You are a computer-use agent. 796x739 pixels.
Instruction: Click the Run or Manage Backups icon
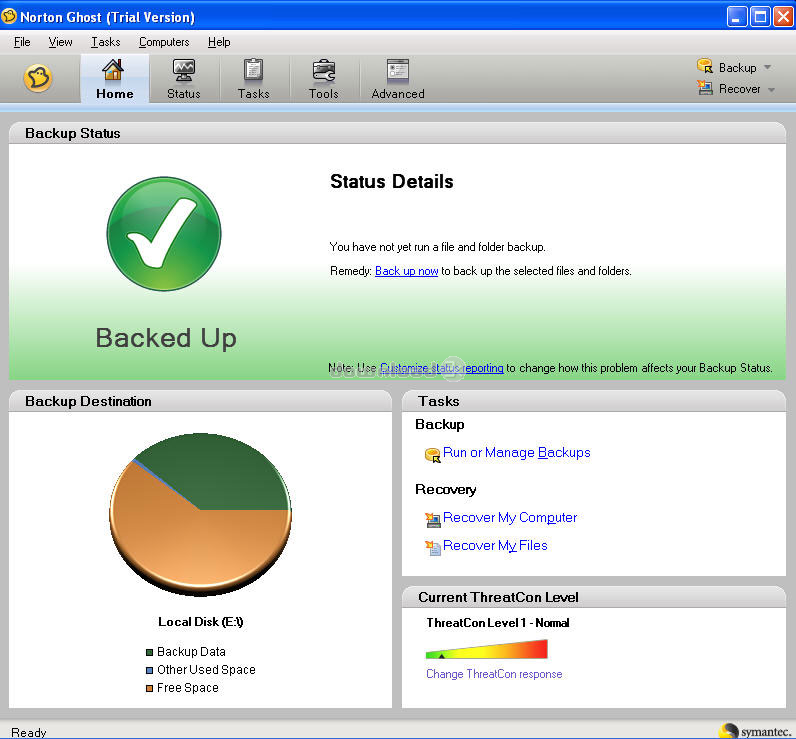[432, 455]
